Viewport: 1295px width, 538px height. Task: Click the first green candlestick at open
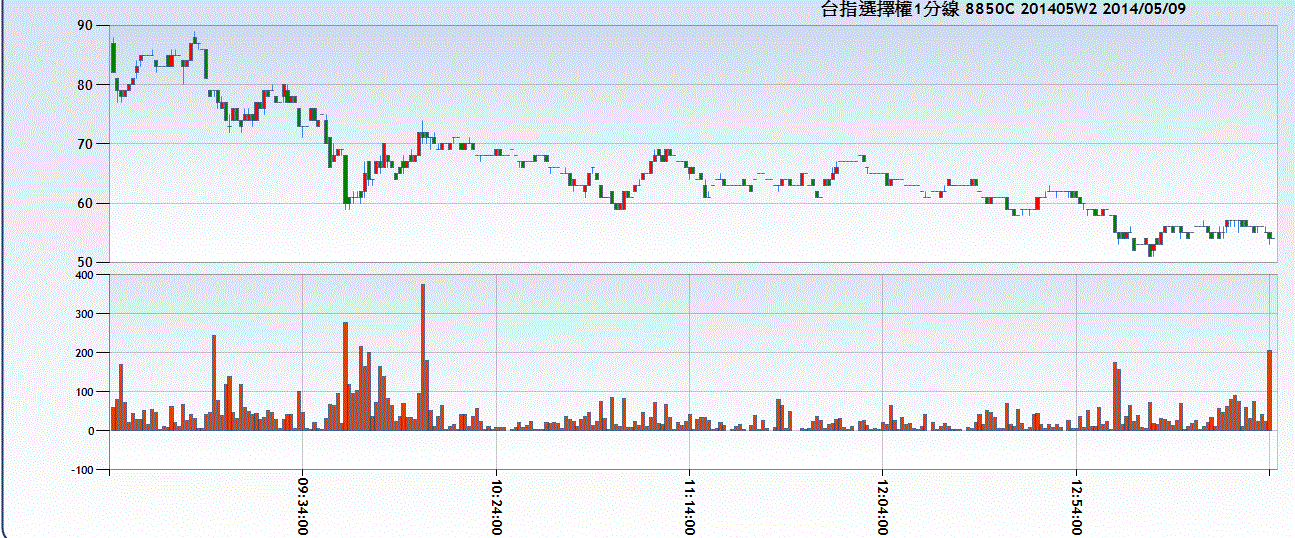114,56
